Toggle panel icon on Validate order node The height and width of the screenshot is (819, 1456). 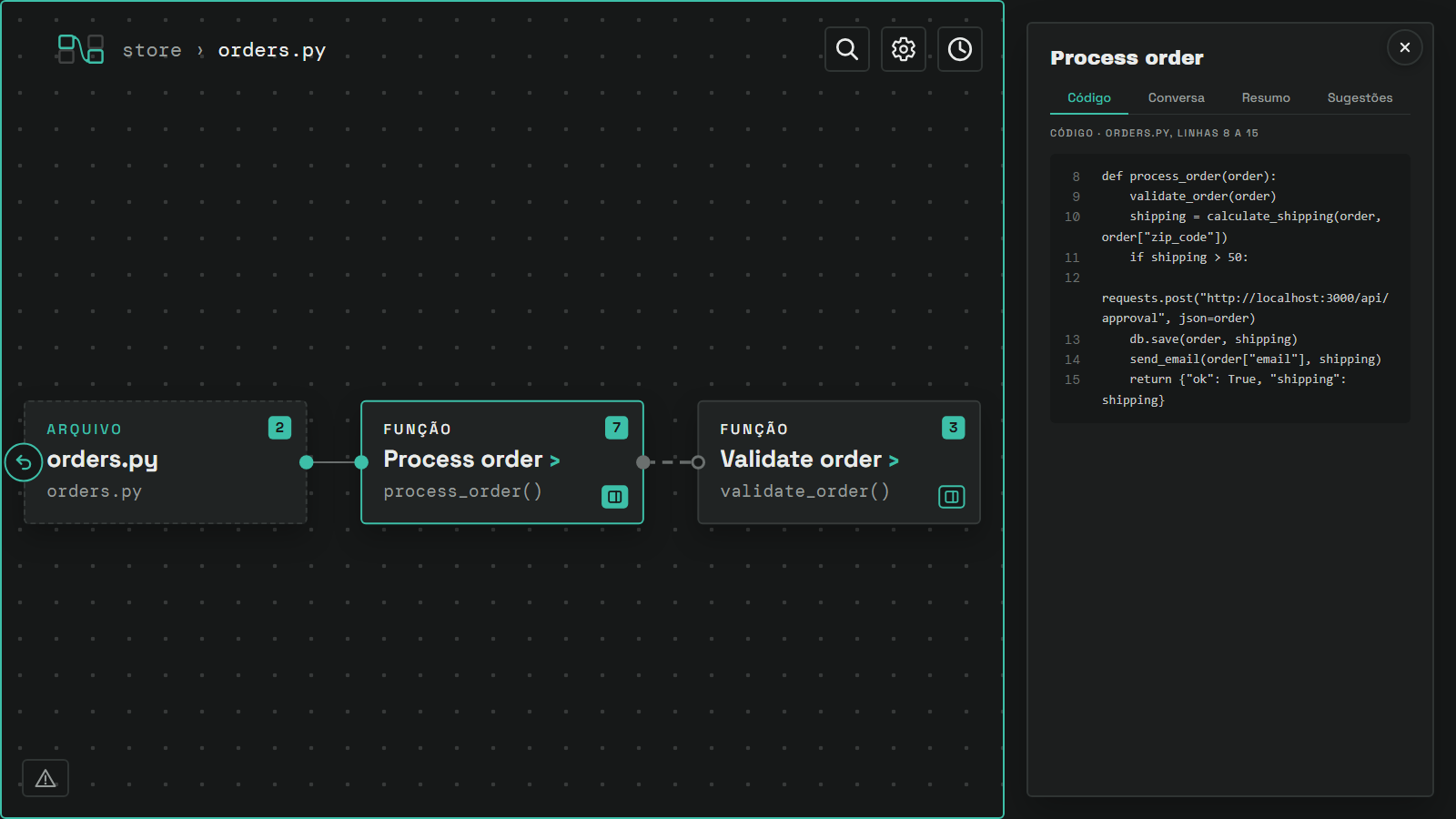952,497
